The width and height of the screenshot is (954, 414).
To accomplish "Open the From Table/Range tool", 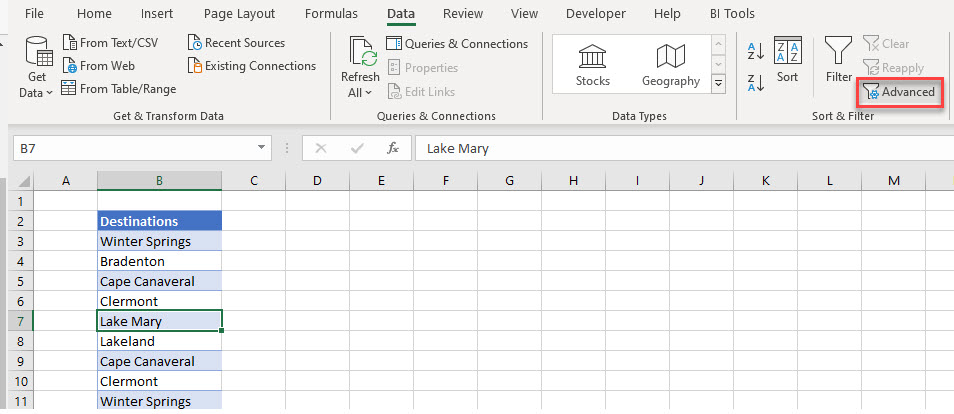I will point(70,89).
